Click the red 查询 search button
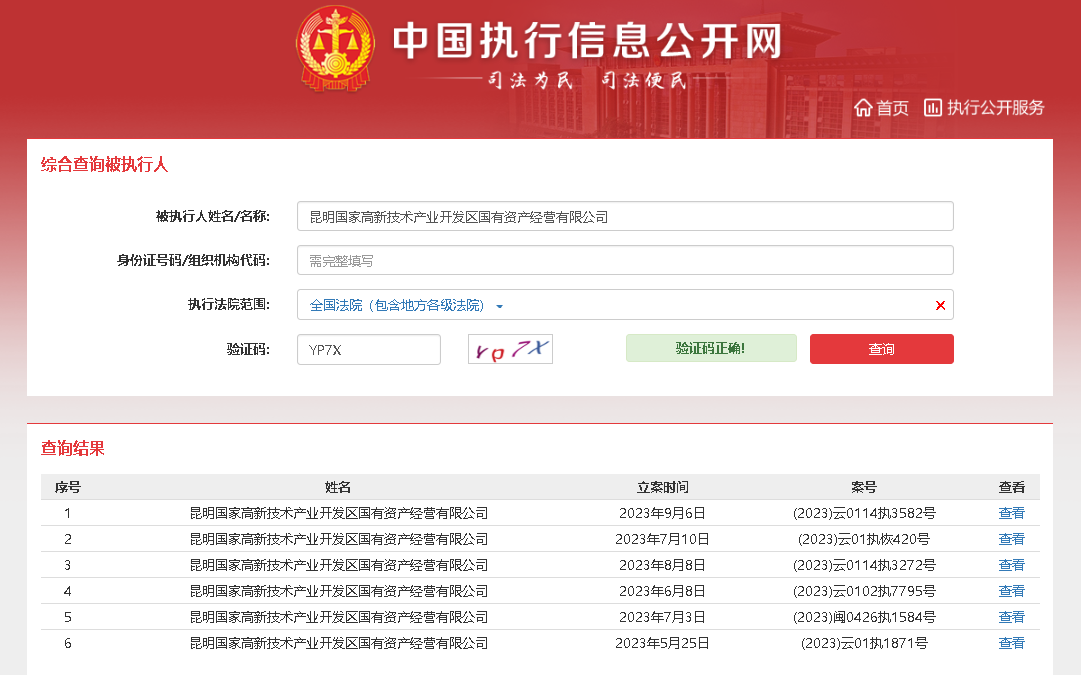The image size is (1081, 675). coord(881,349)
